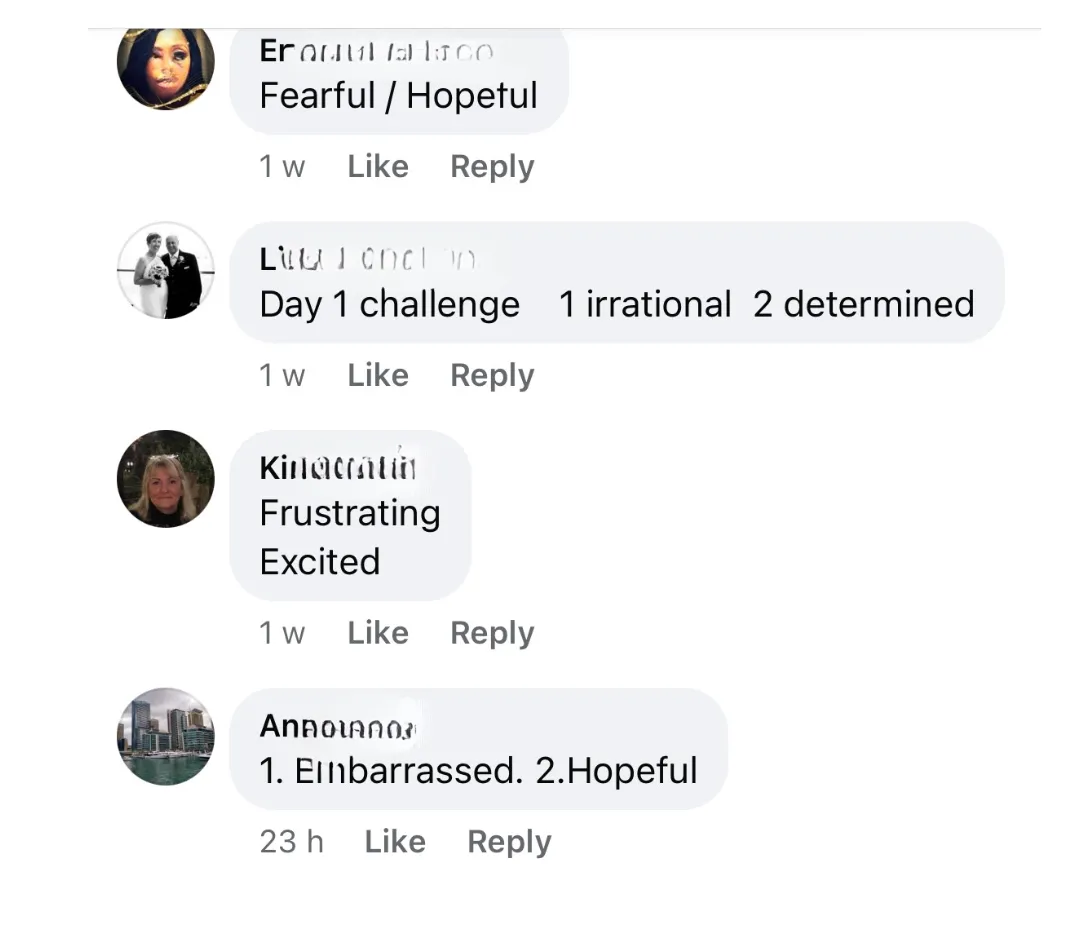Select the '1 irrational 2 determined' comment bubble
Image resolution: width=1080 pixels, height=946 pixels.
[x=616, y=282]
